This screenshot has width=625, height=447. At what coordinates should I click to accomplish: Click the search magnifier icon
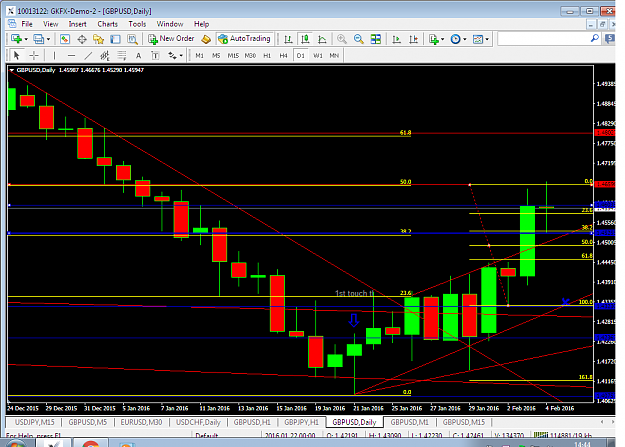tap(595, 39)
